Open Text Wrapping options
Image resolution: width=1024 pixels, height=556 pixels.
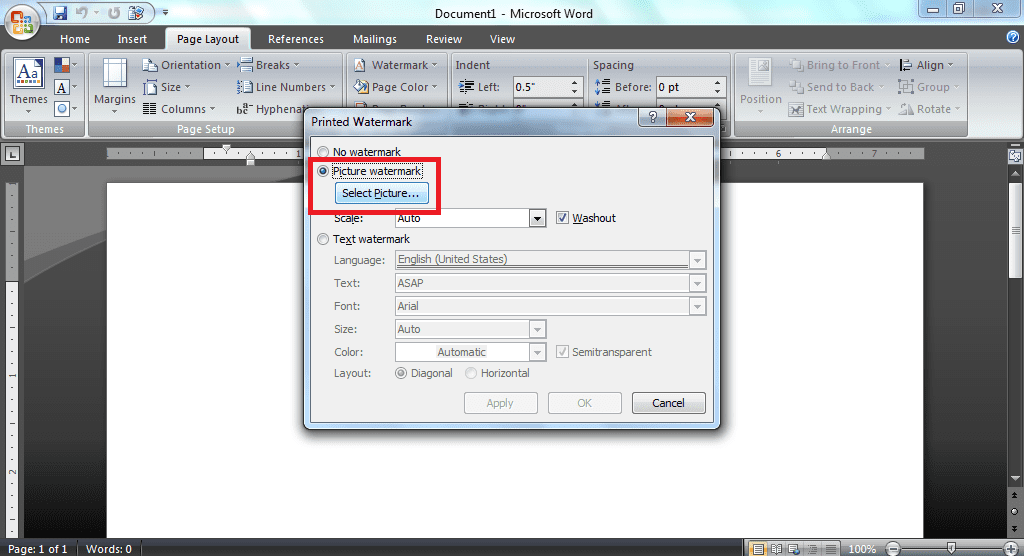[840, 108]
